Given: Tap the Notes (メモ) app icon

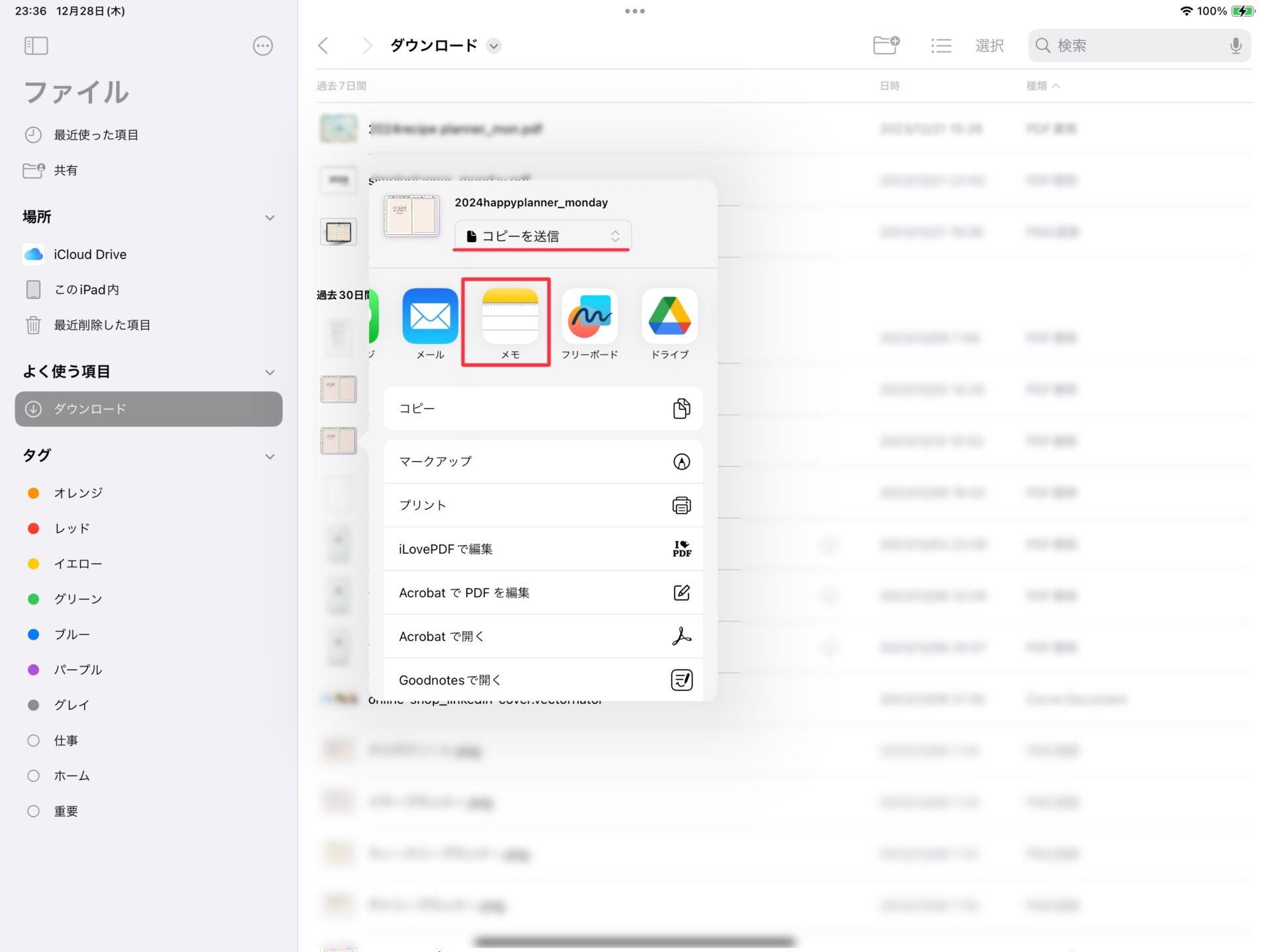Looking at the screenshot, I should (x=509, y=316).
